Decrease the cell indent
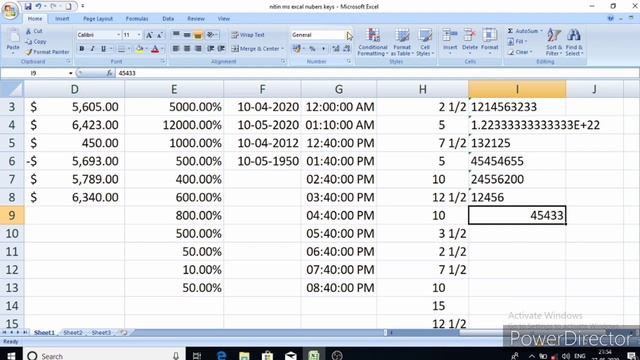Viewport: 640px width, 360px height. tap(211, 49)
